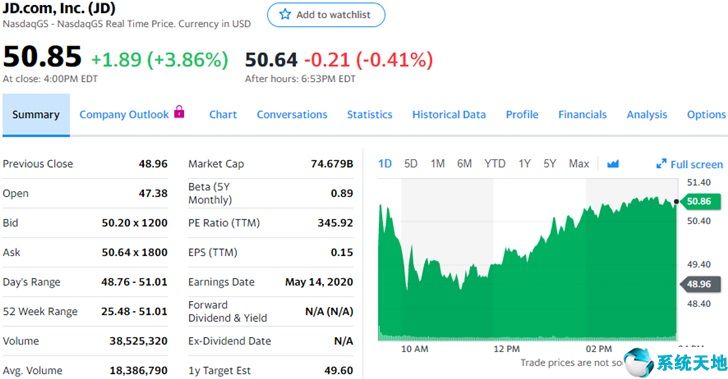The width and height of the screenshot is (728, 379).
Task: Open the Summary tab
Action: (x=36, y=115)
